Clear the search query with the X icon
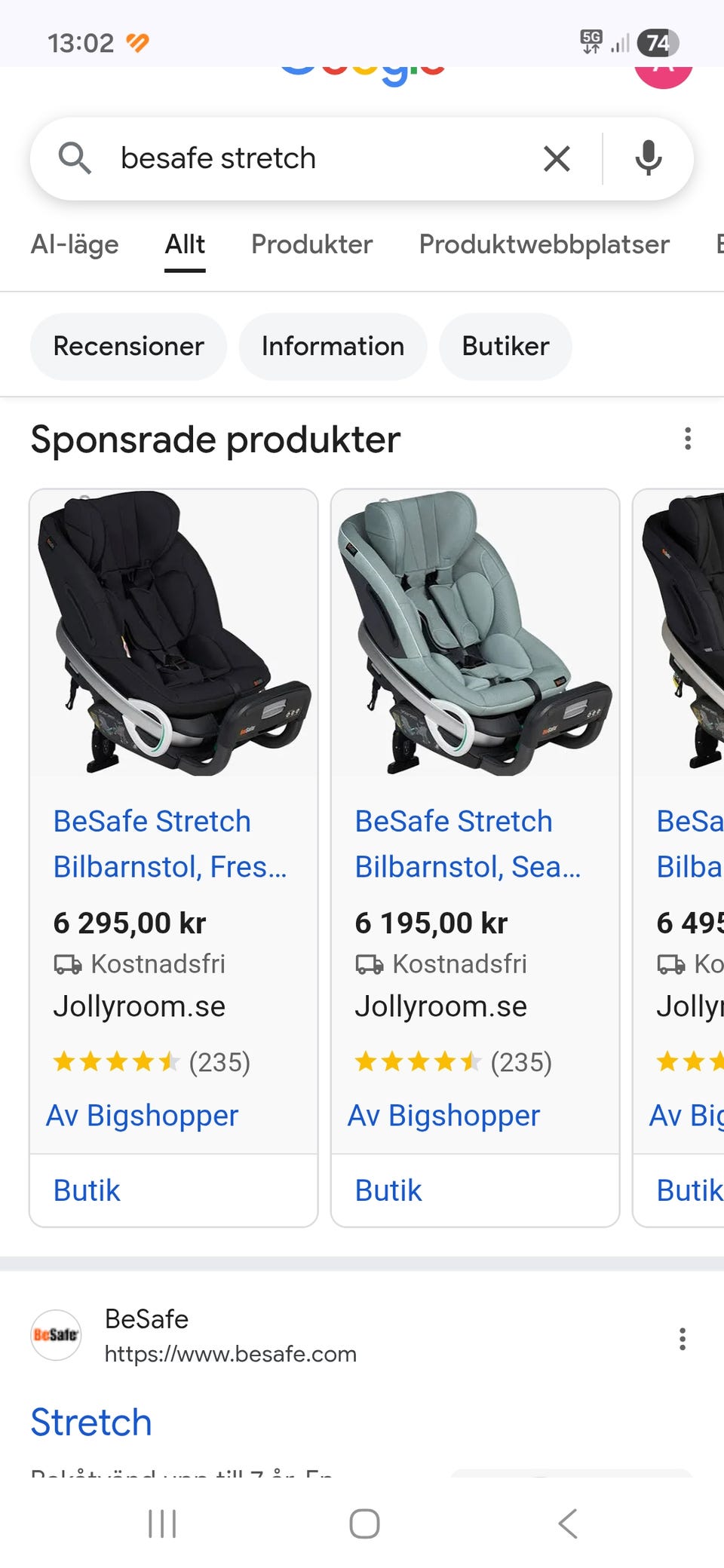Viewport: 724px width, 1568px height. pos(557,158)
